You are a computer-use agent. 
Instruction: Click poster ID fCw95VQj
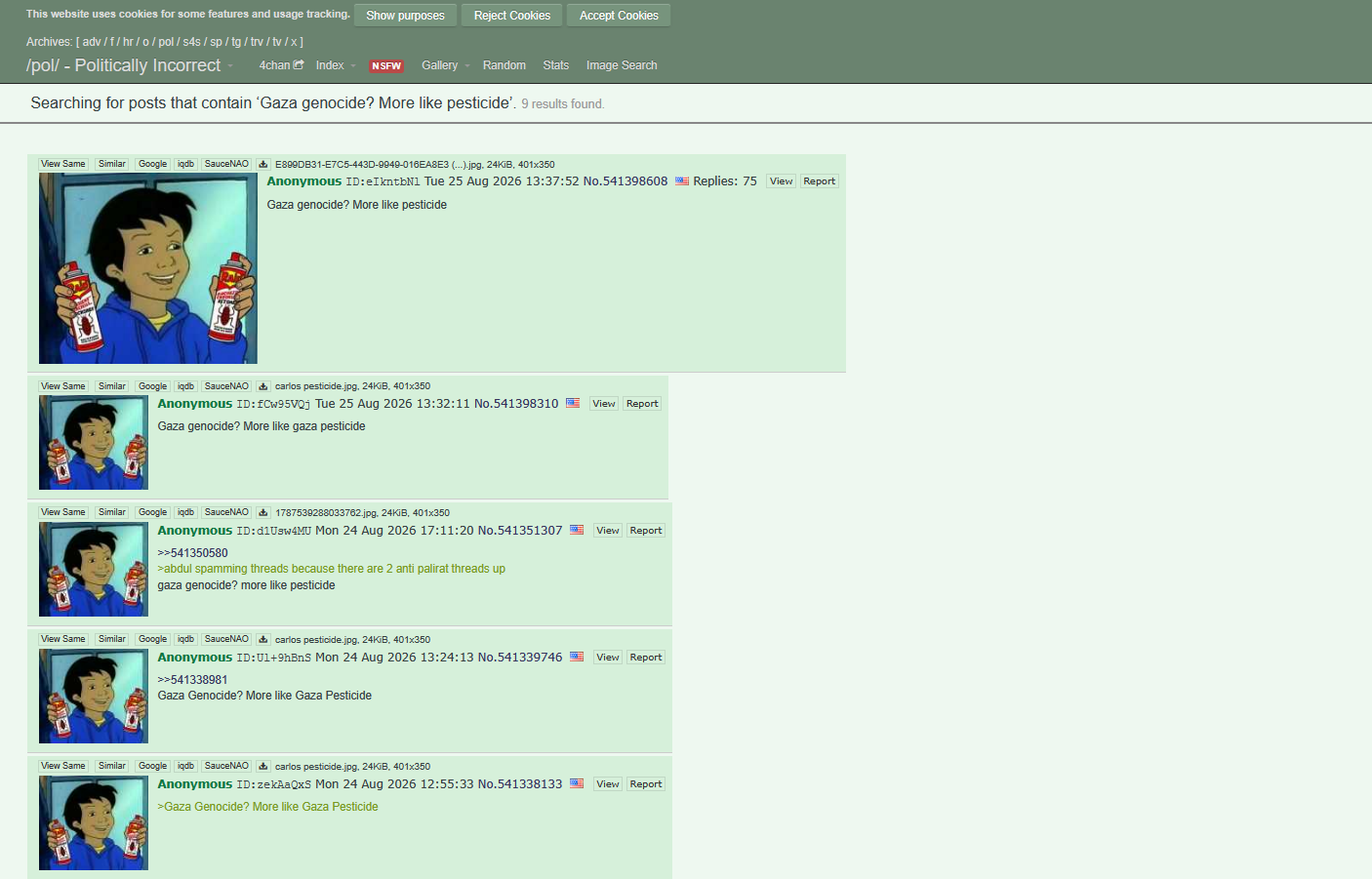(273, 404)
